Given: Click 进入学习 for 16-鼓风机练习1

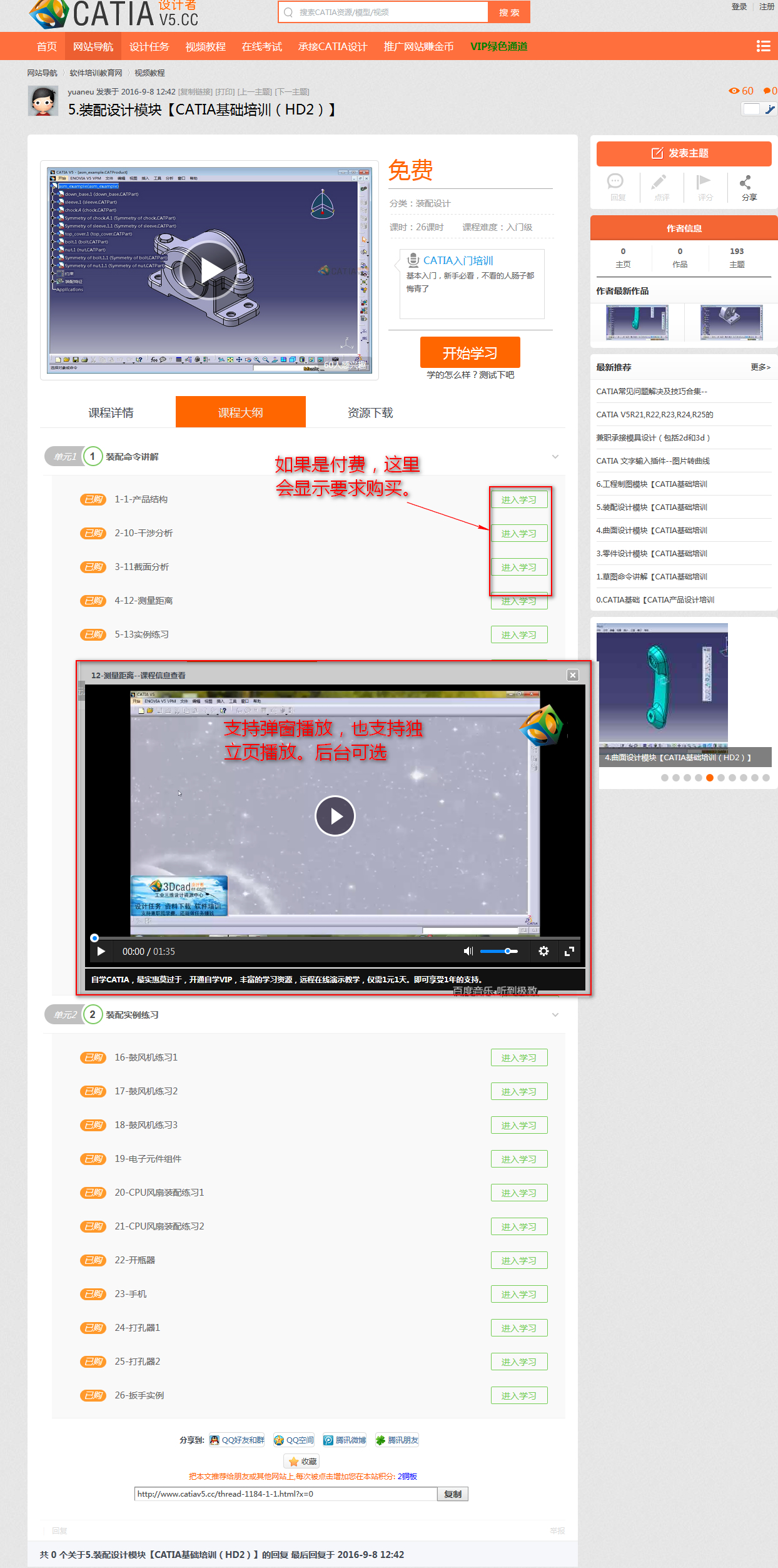Looking at the screenshot, I should (x=519, y=1058).
